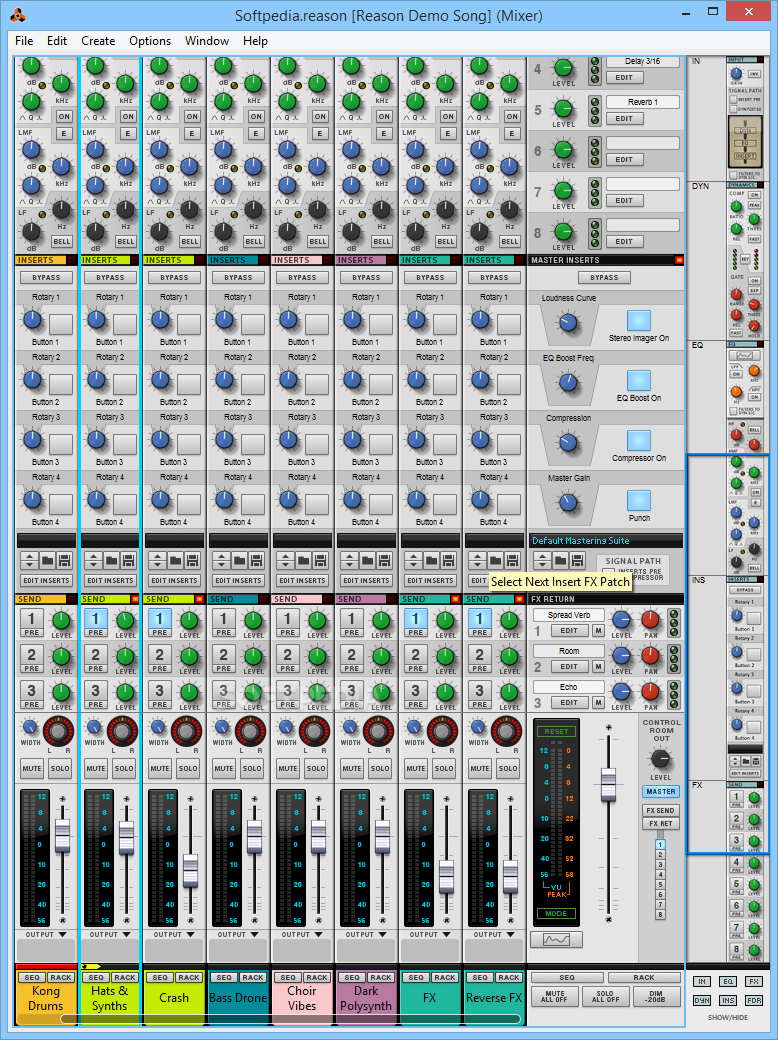Screen dimensions: 778x1040
Task: Open patch browser folder in Kong Drums inserts
Action: (47, 560)
